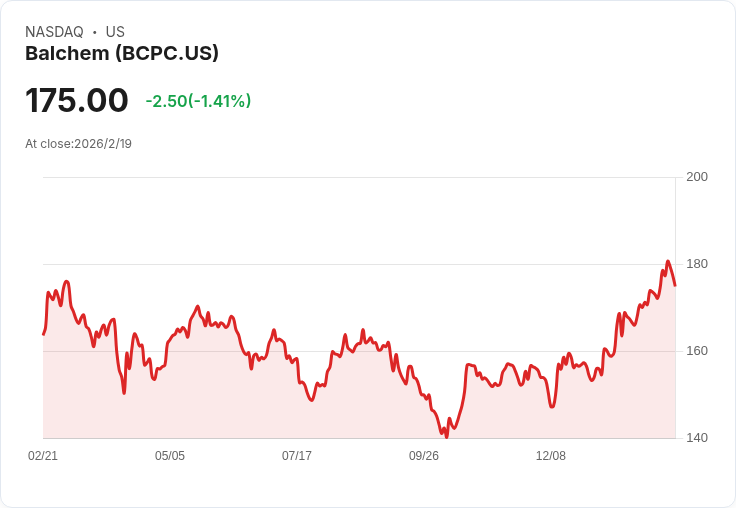Click the At close:2026/2/19 timestamp
The height and width of the screenshot is (508, 736).
point(78,144)
